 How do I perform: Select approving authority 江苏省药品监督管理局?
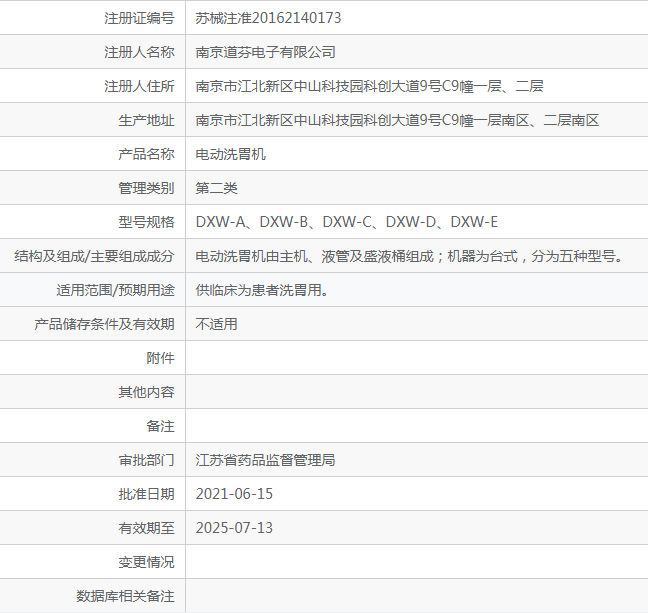(265, 460)
